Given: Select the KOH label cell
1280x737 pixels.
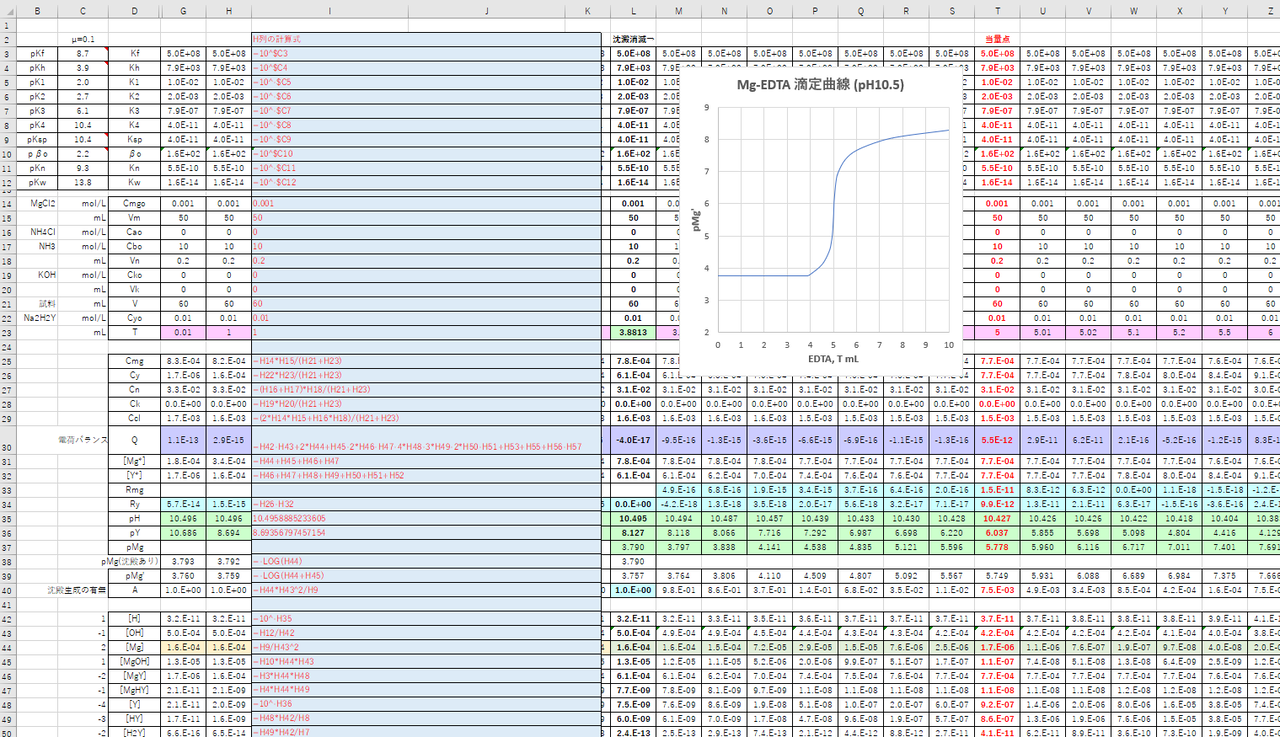Looking at the screenshot, I should (x=37, y=274).
